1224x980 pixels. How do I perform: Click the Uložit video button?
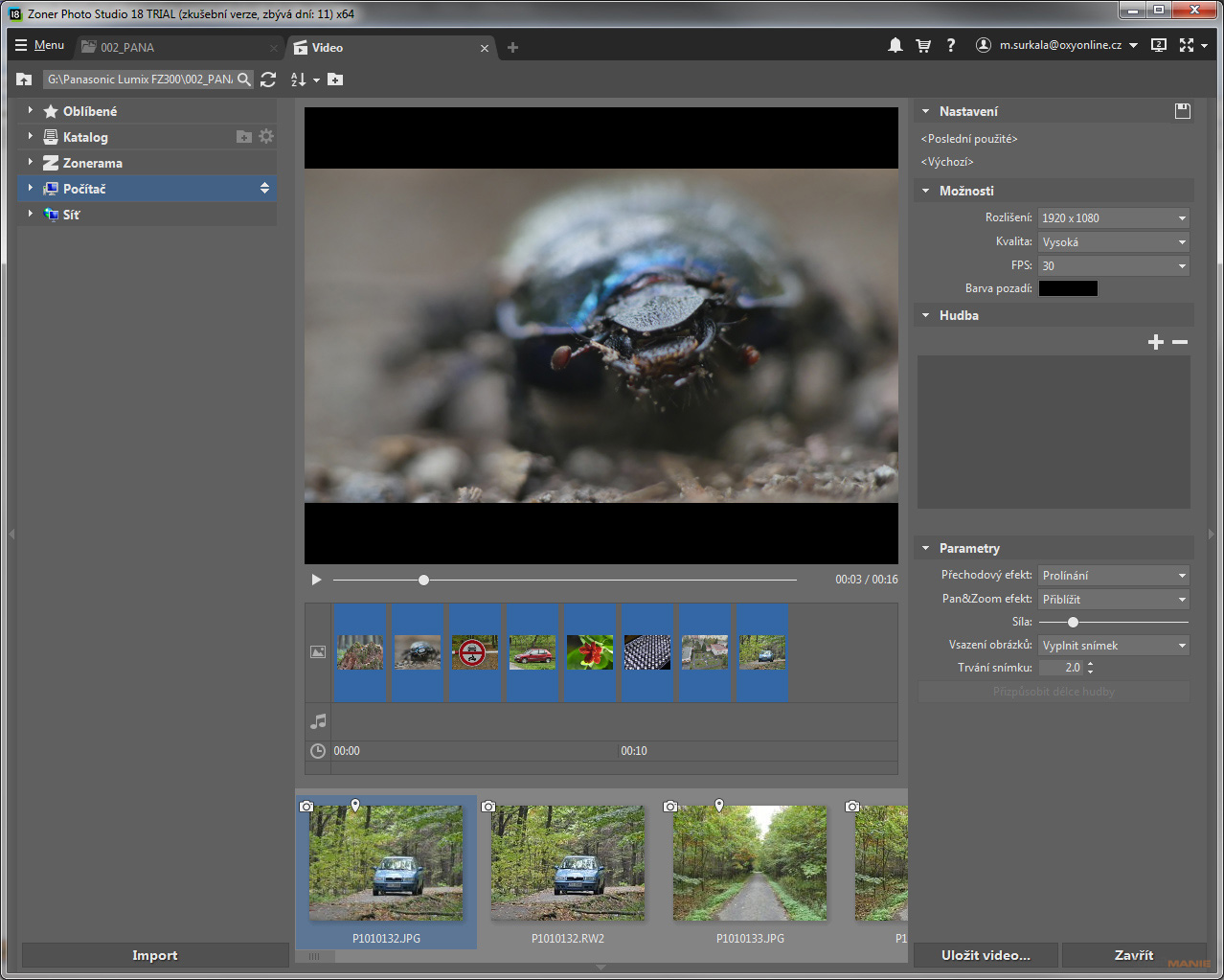[986, 955]
